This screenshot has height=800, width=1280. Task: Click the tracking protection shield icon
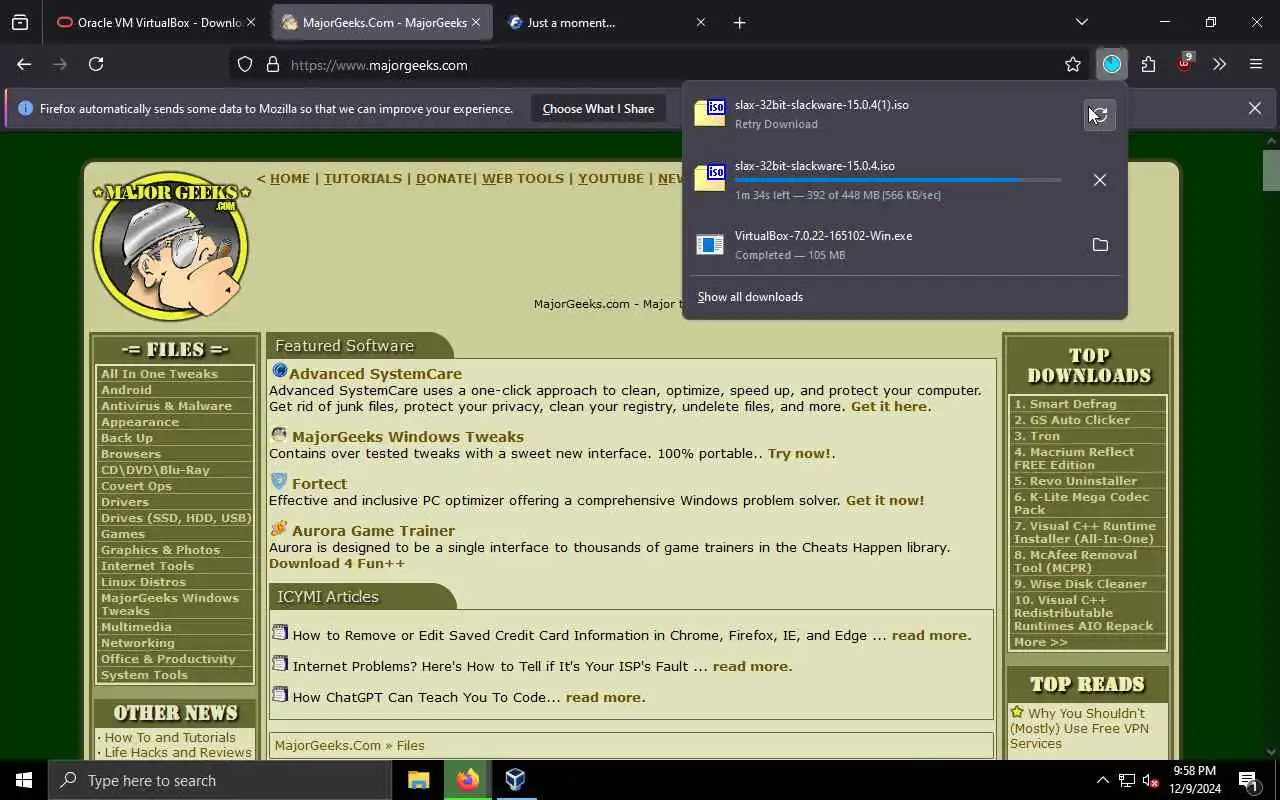tap(245, 65)
